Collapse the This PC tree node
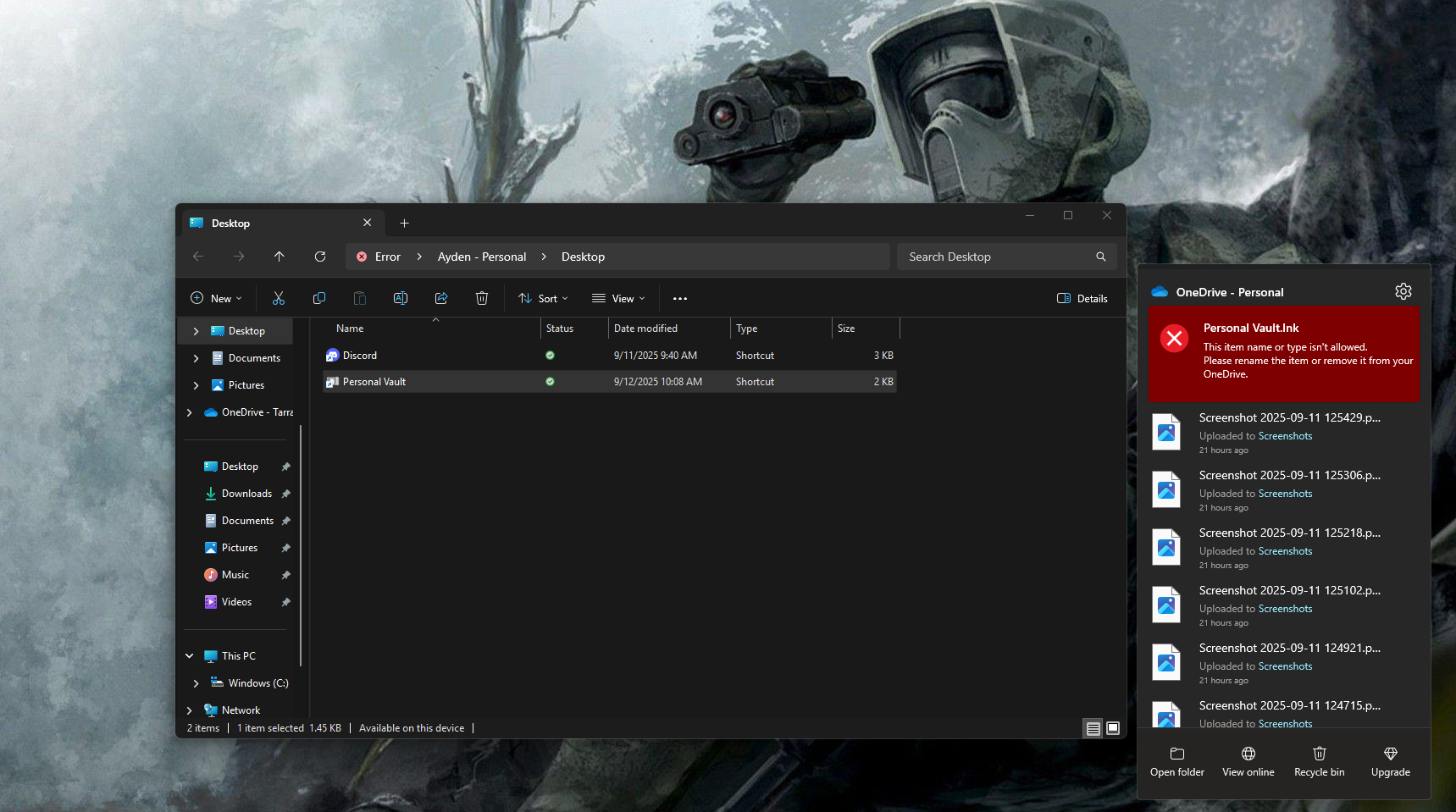This screenshot has height=812, width=1456. pyautogui.click(x=189, y=656)
